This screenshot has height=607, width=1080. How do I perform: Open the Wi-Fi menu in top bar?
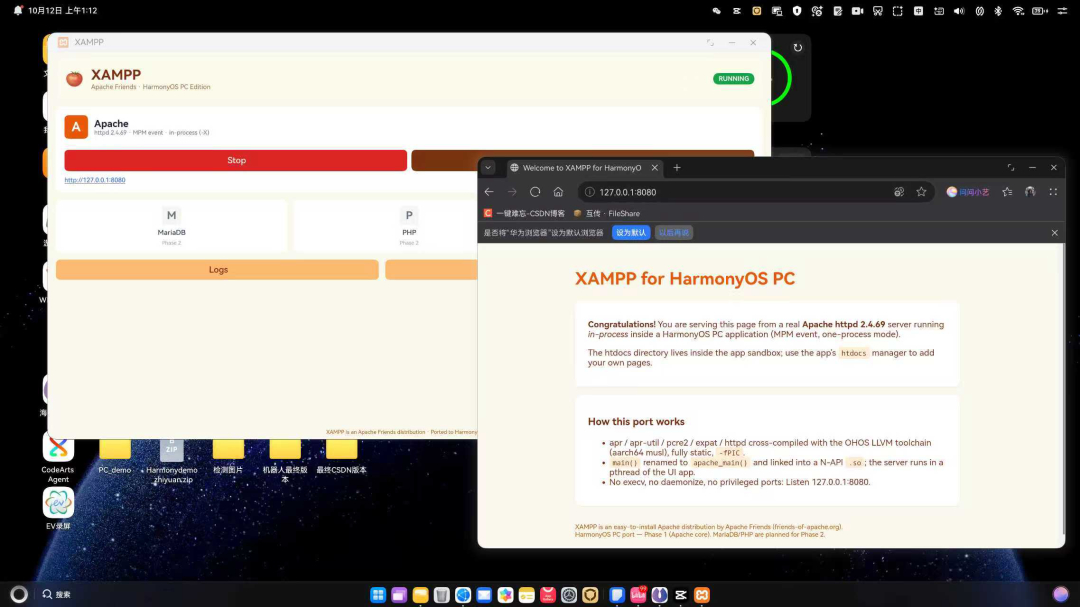click(x=1018, y=11)
